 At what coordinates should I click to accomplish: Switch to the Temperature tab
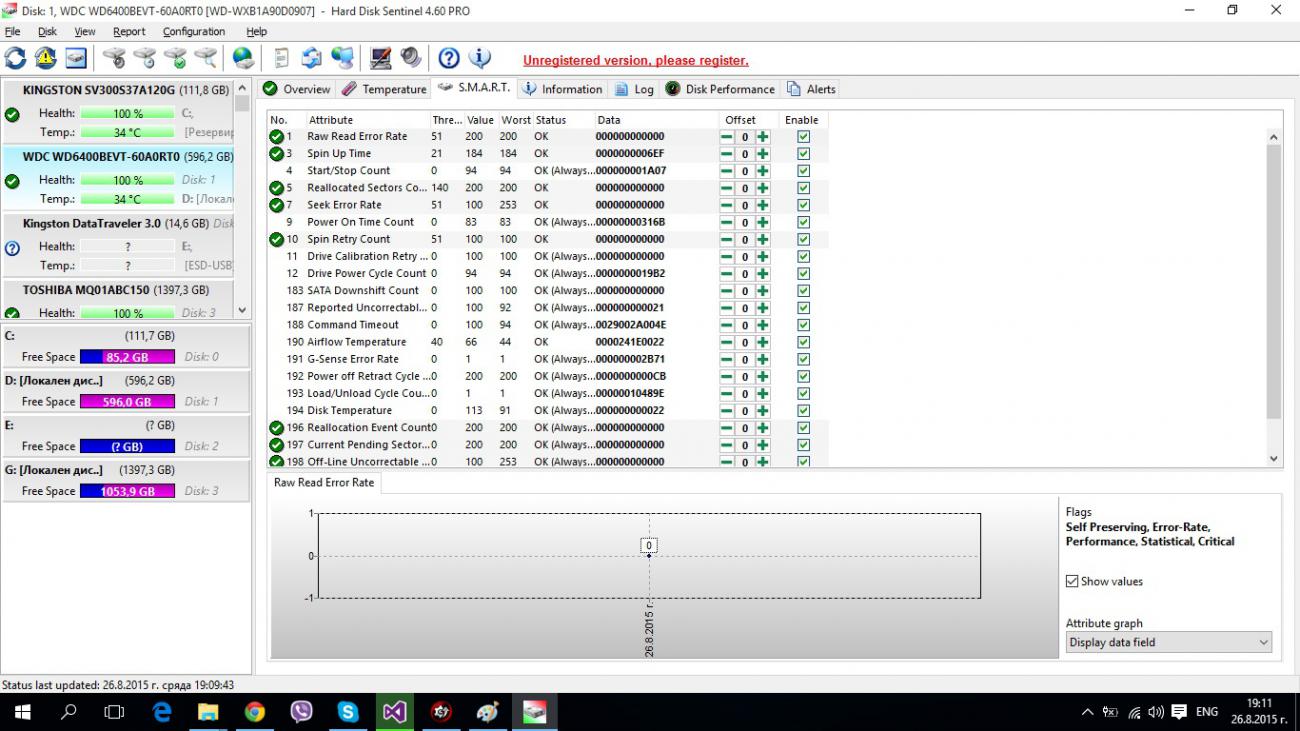tap(384, 89)
